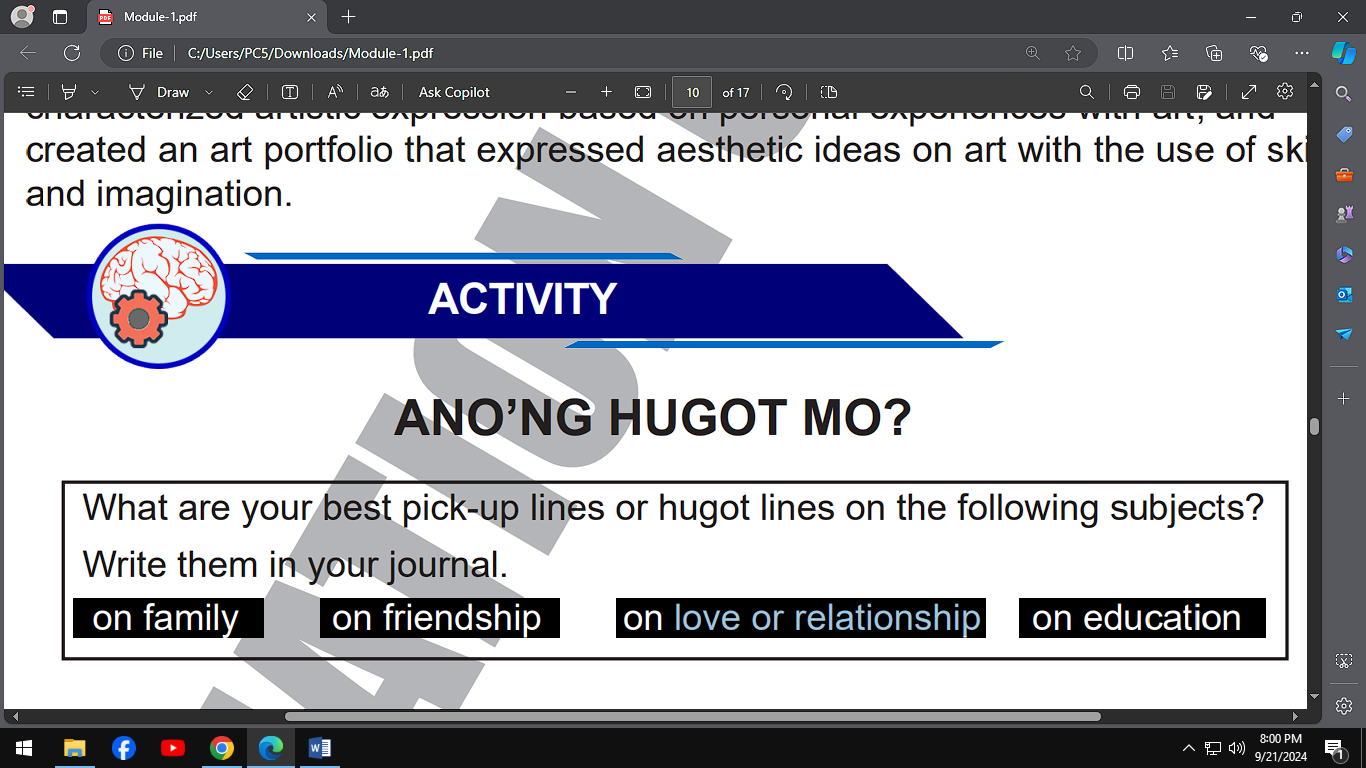This screenshot has width=1366, height=768.
Task: Open the Copilot sidebar
Action: click(1343, 52)
